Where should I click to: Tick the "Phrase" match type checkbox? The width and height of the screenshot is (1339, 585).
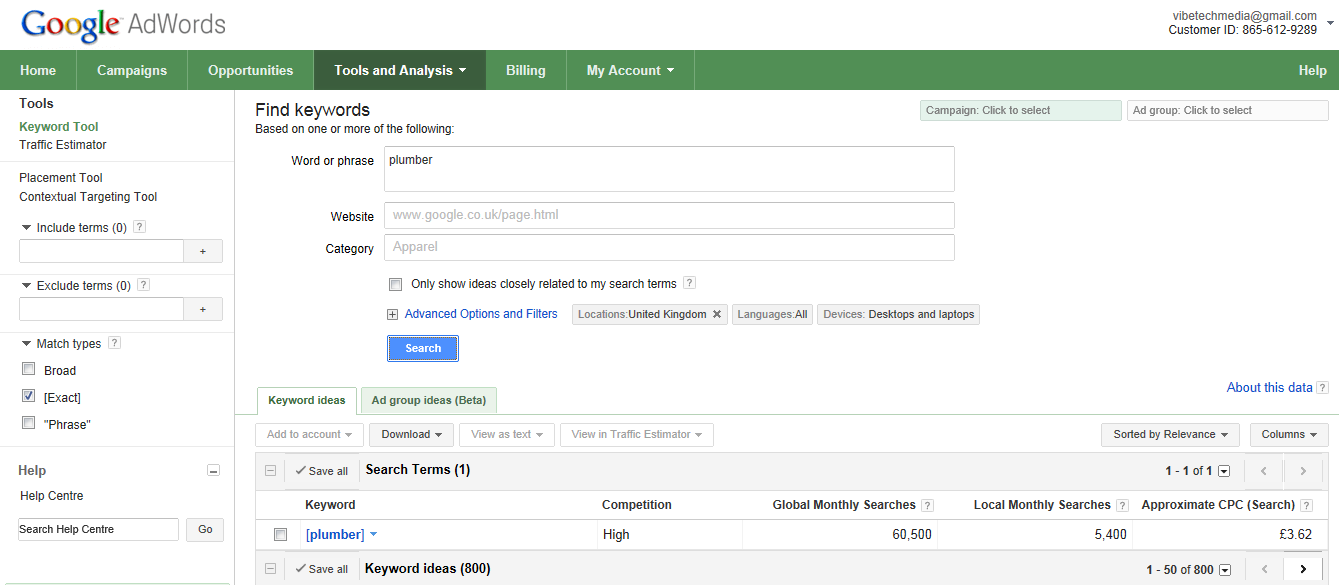[29, 423]
